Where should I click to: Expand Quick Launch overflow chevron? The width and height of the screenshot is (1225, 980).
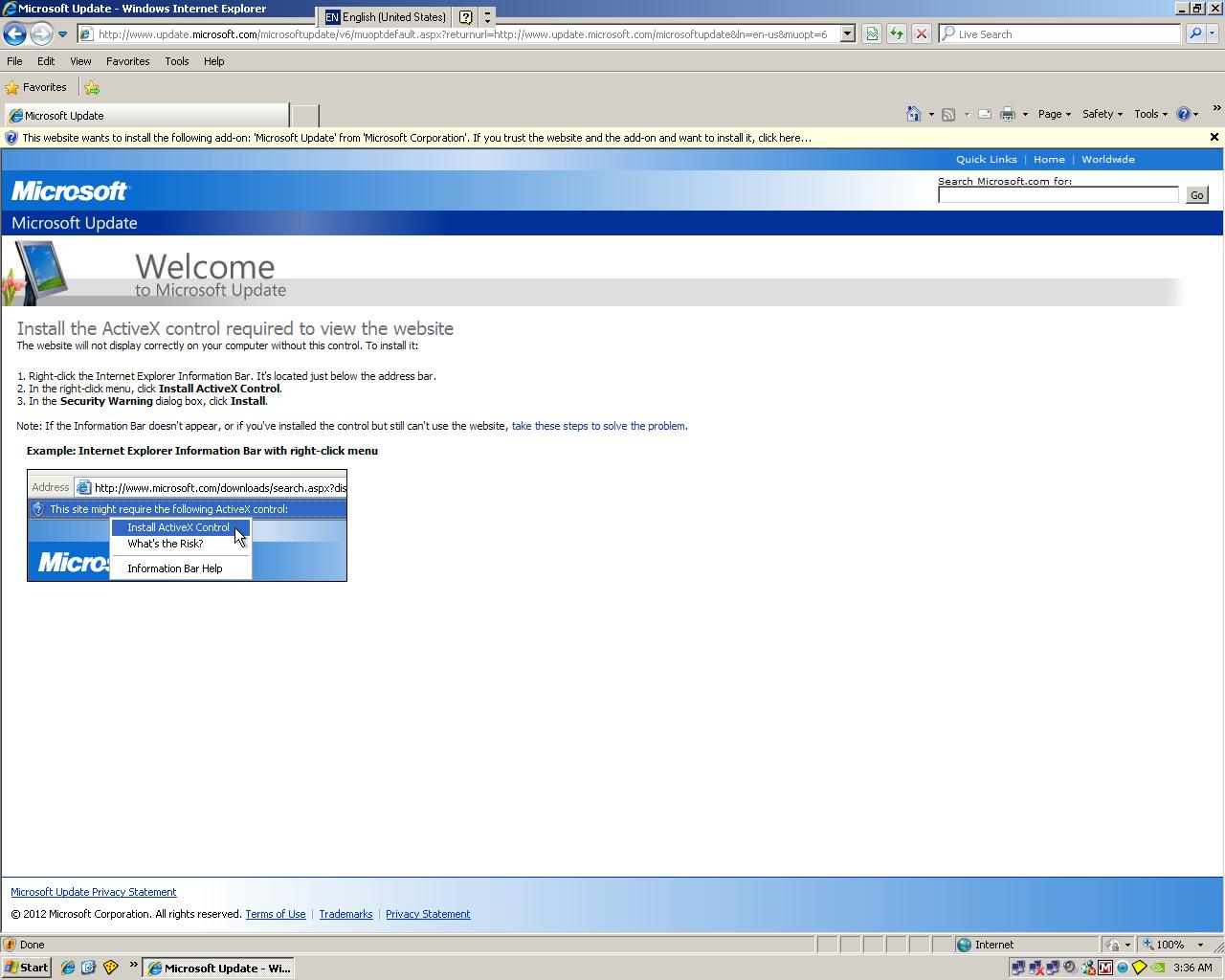click(133, 965)
